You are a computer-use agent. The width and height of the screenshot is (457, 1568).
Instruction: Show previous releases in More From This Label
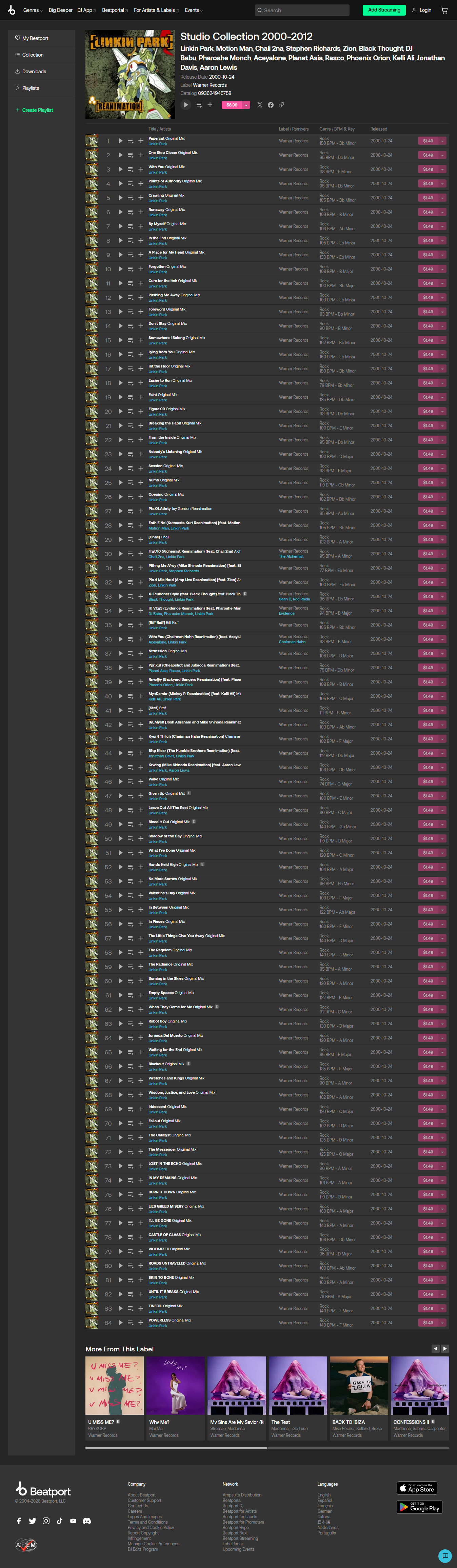436,1349
